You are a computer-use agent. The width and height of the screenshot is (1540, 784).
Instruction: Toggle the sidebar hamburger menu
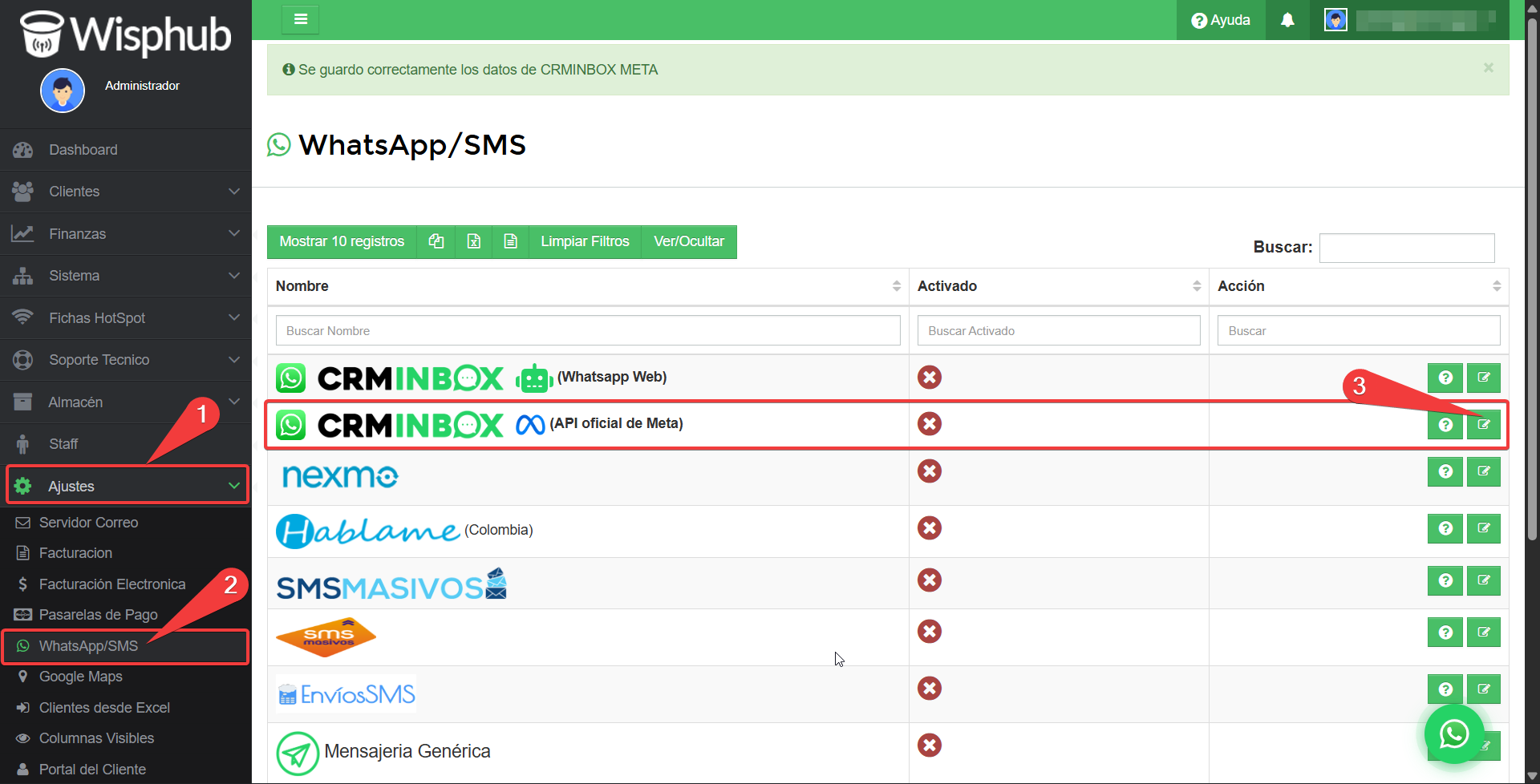click(301, 19)
